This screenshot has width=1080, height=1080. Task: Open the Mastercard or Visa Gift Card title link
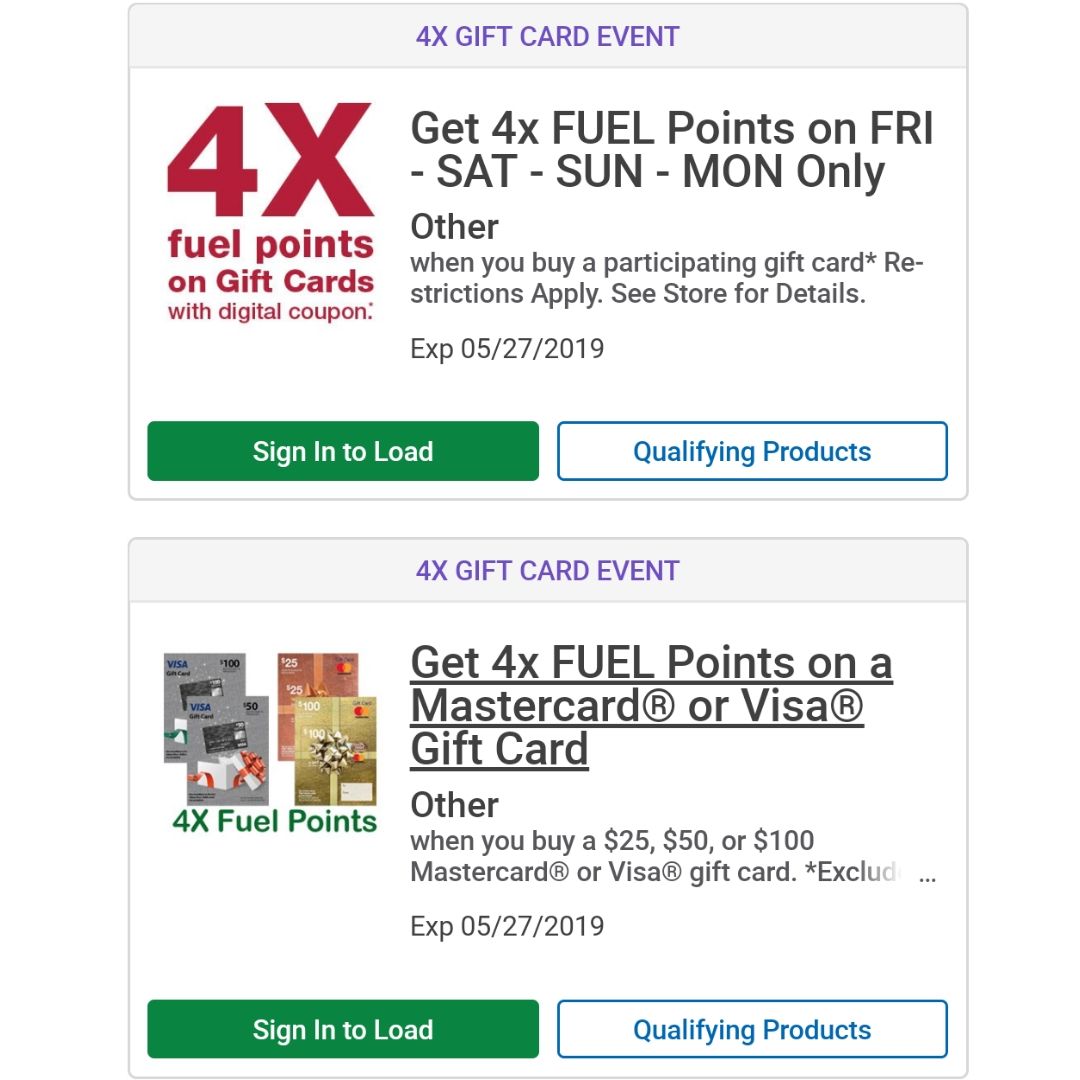(x=651, y=705)
